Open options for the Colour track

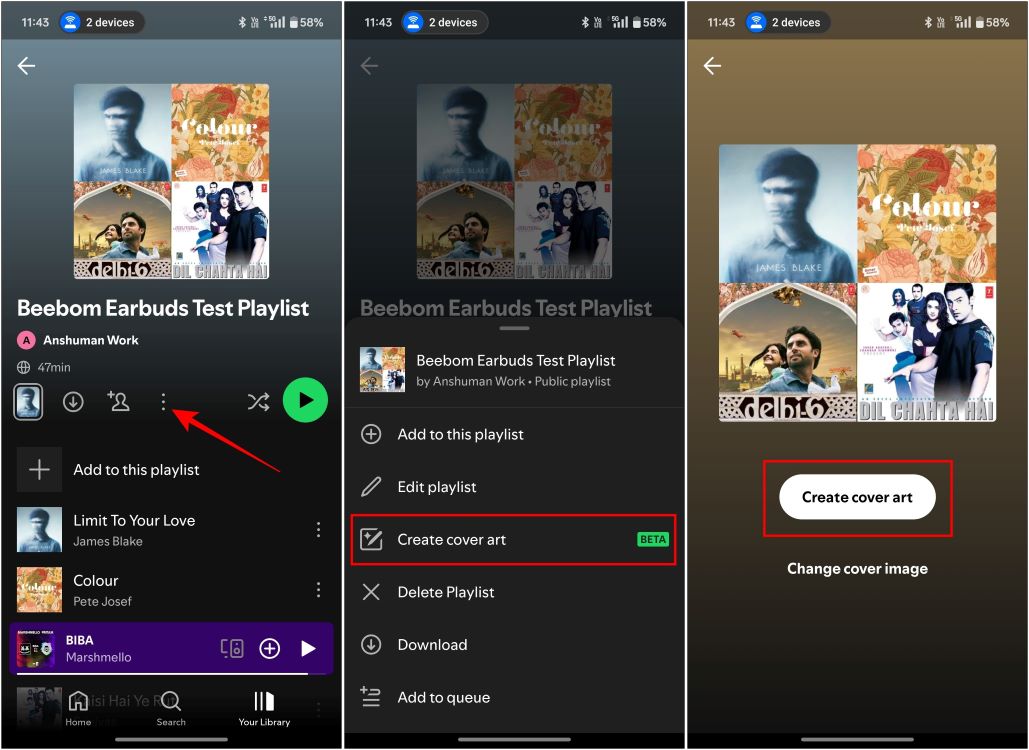(318, 589)
